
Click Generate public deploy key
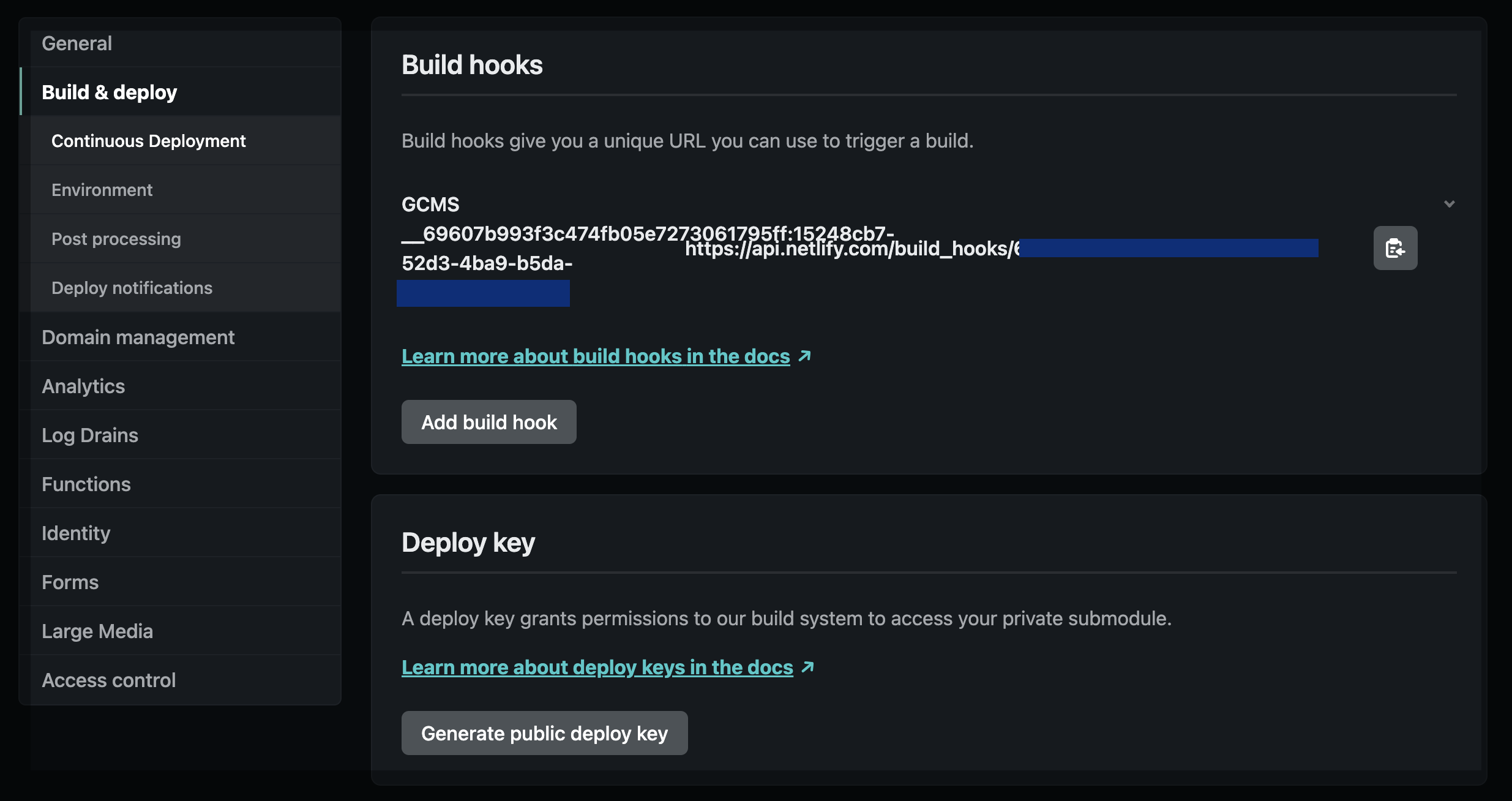click(544, 732)
